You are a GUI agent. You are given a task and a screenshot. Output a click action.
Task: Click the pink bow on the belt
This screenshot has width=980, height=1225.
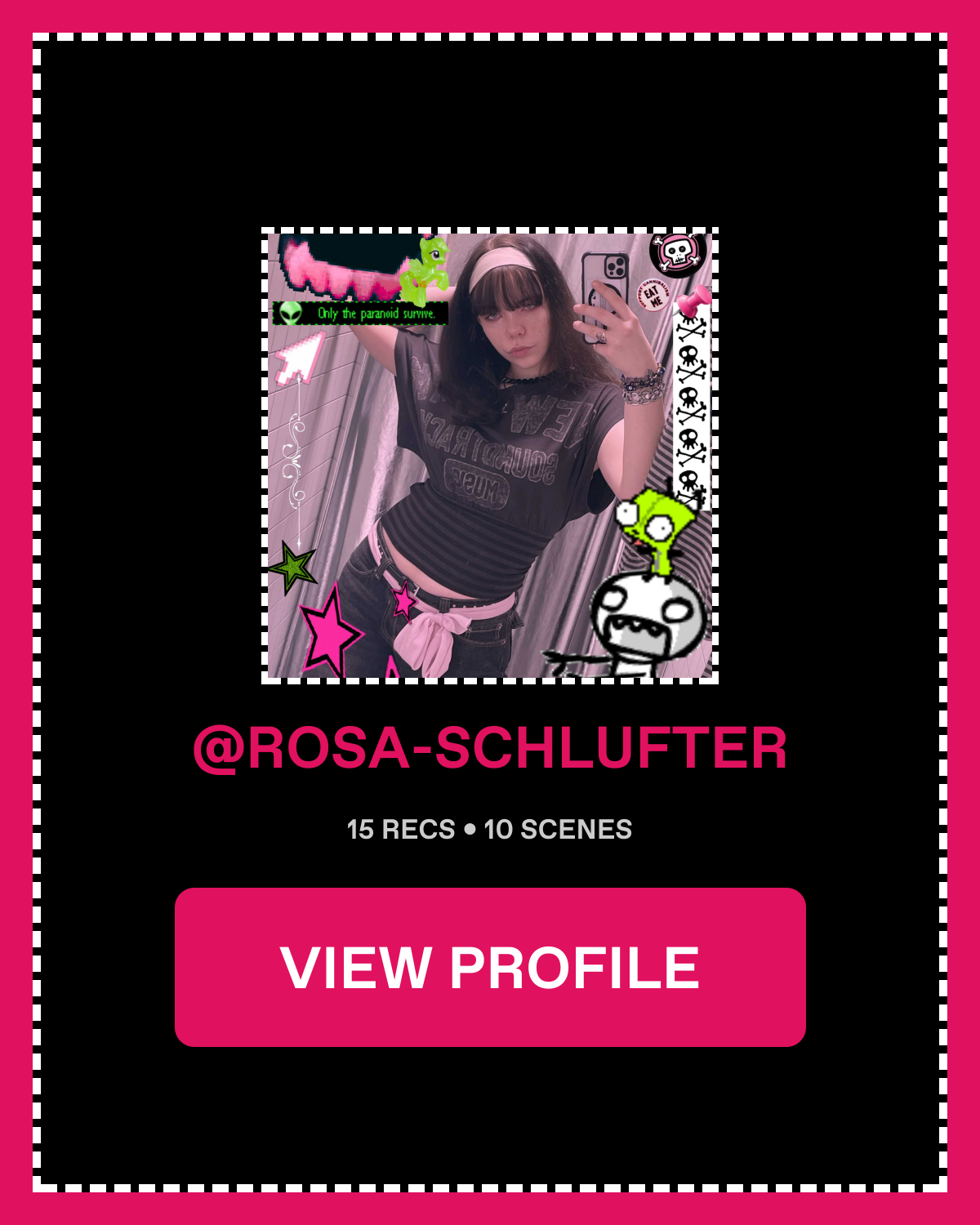(433, 637)
